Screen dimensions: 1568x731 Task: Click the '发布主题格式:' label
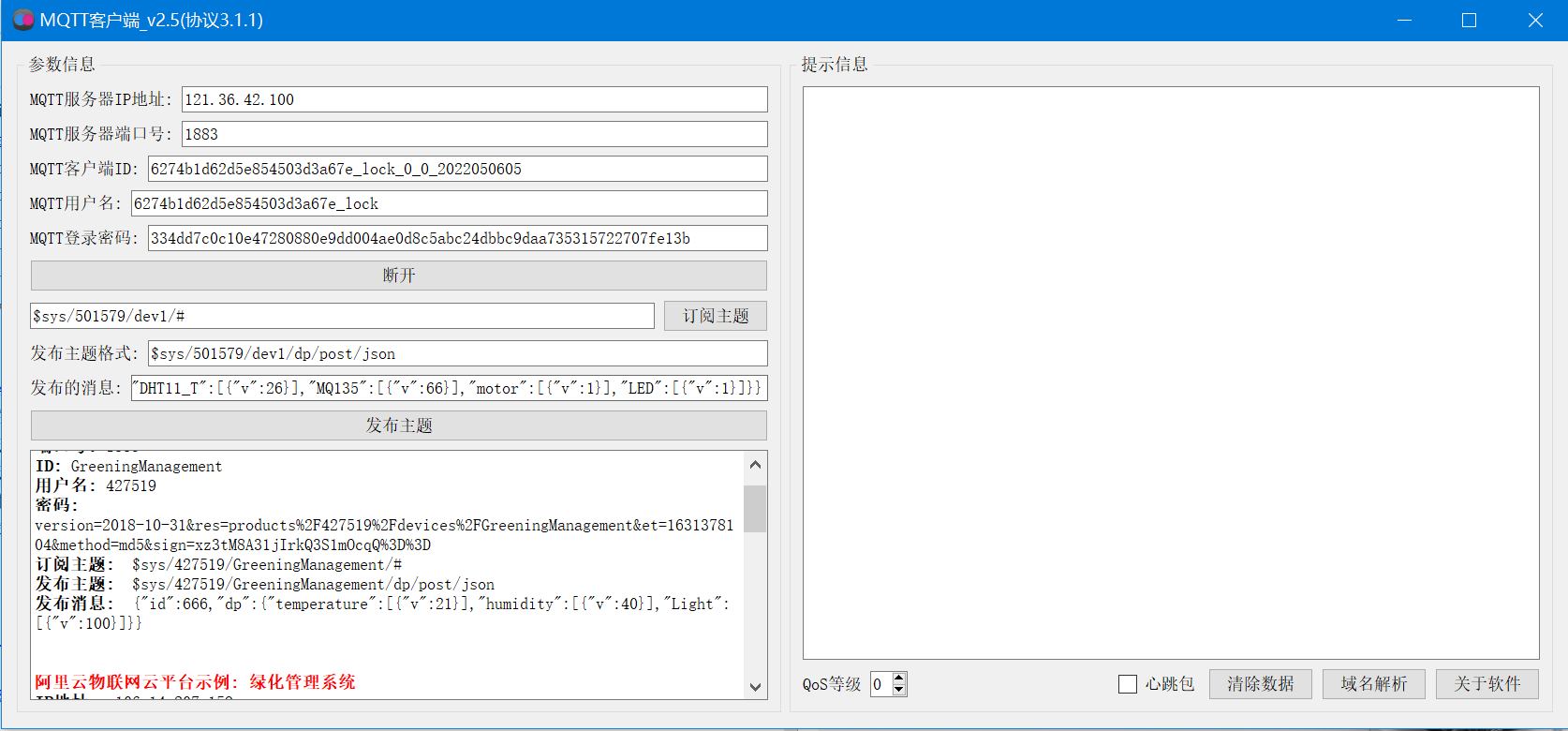tap(84, 353)
